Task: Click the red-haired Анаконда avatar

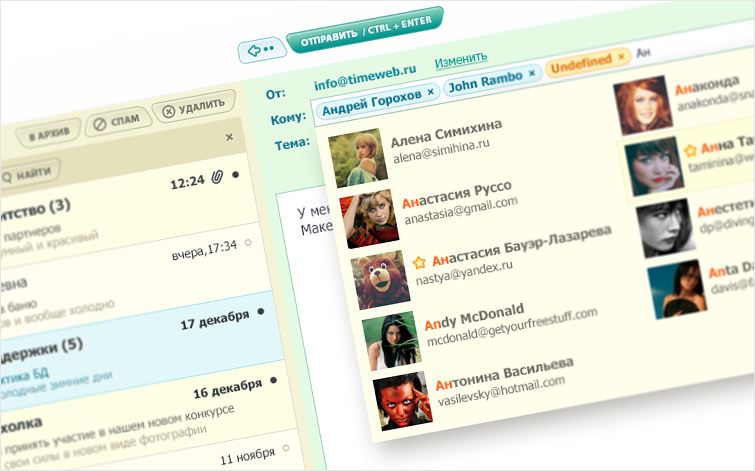Action: [643, 105]
